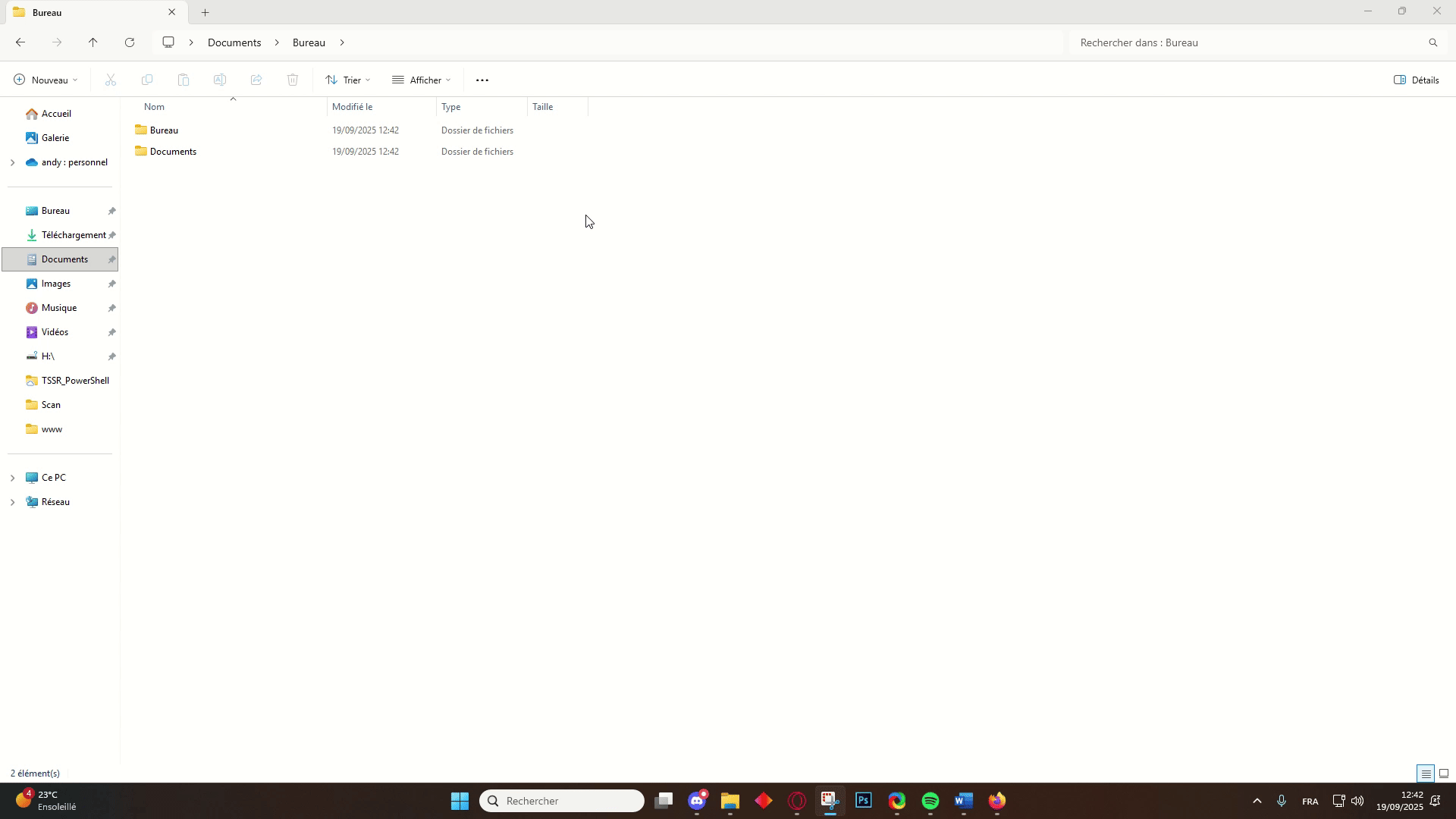
Task: Click Documents in the breadcrumb path
Action: tap(234, 42)
